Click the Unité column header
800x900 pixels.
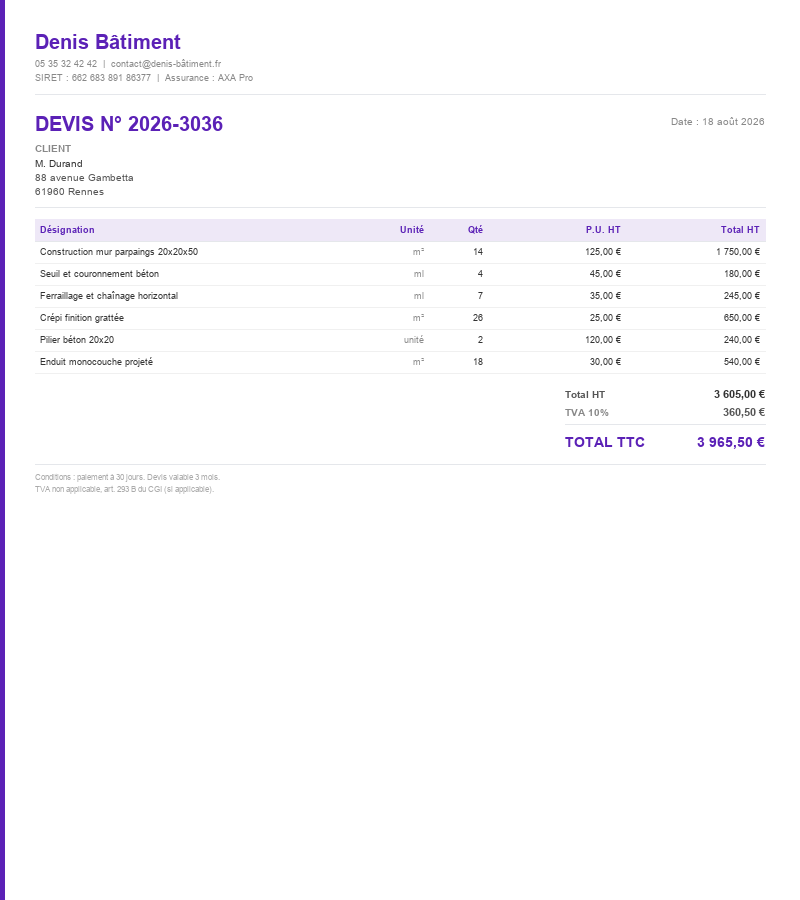[x=411, y=230]
